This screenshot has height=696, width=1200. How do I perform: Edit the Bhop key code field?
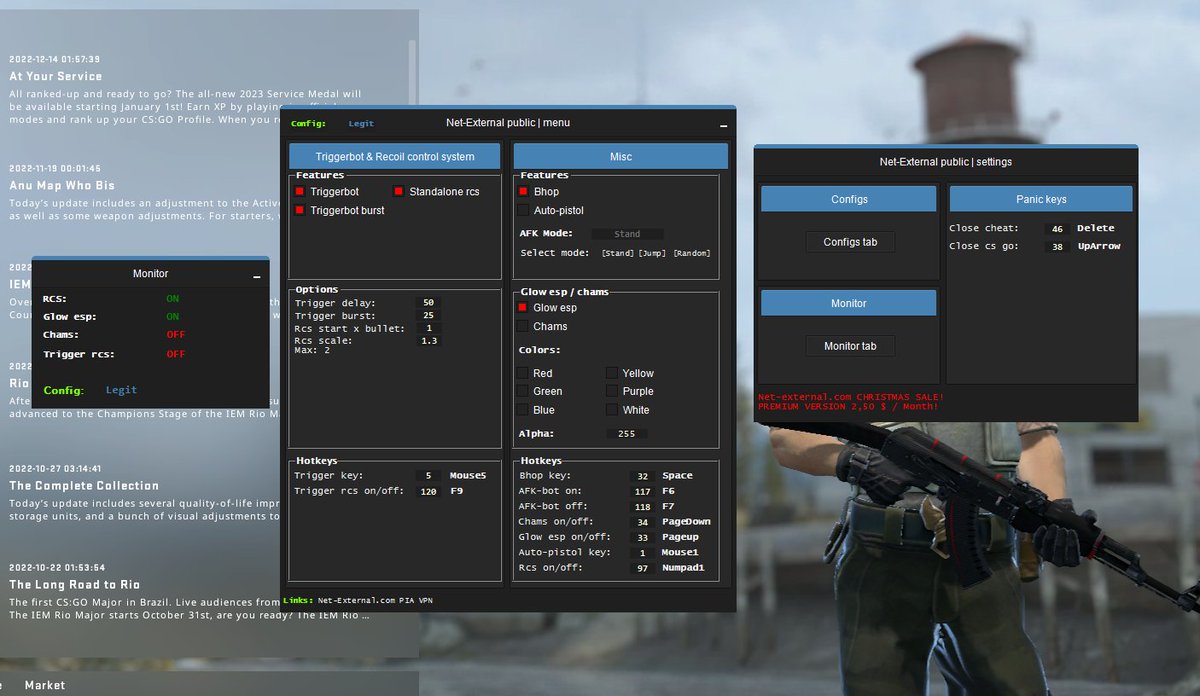(x=643, y=476)
